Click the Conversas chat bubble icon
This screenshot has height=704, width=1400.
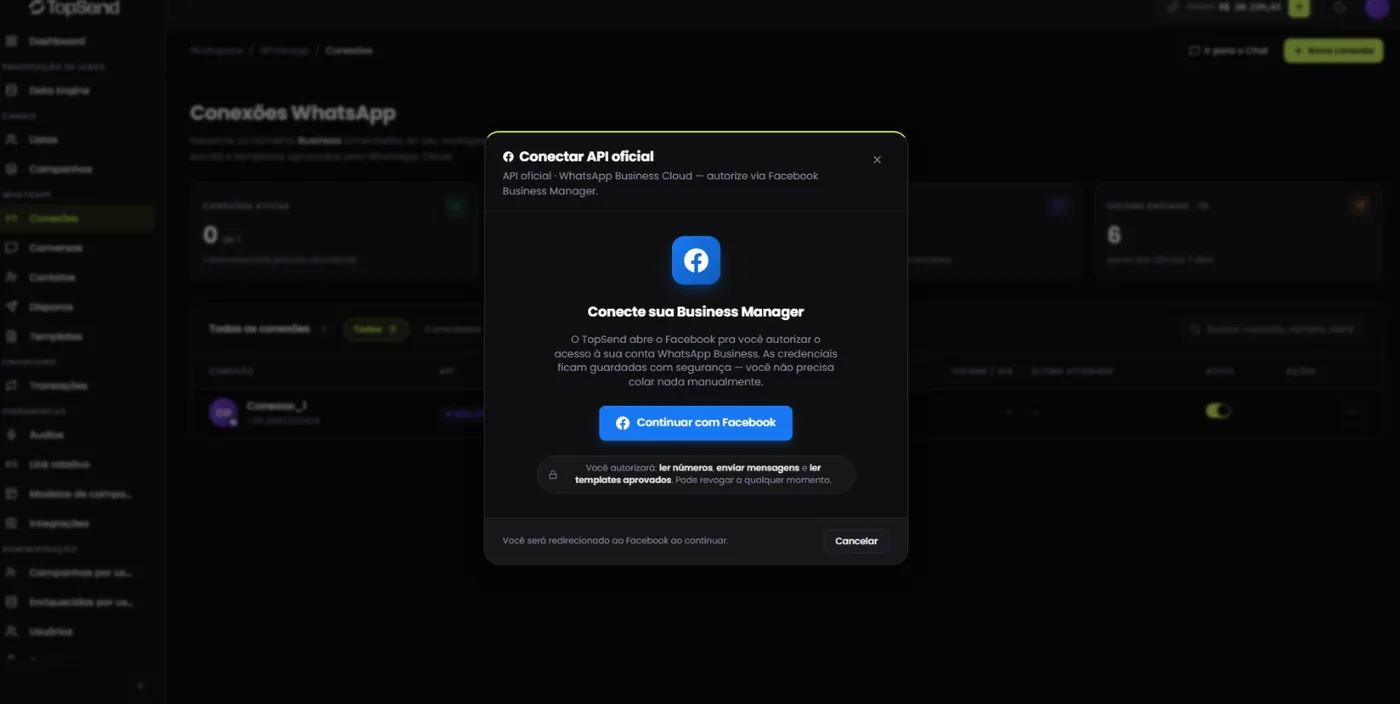[12, 248]
